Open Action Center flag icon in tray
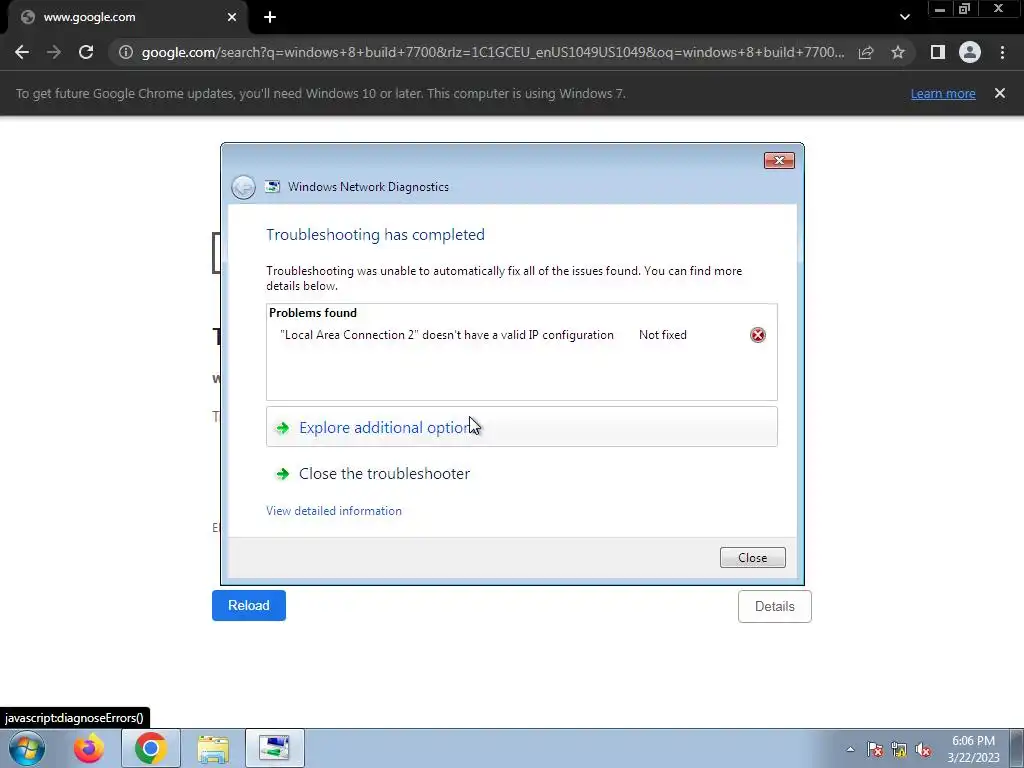Image resolution: width=1024 pixels, height=768 pixels. pyautogui.click(x=874, y=749)
